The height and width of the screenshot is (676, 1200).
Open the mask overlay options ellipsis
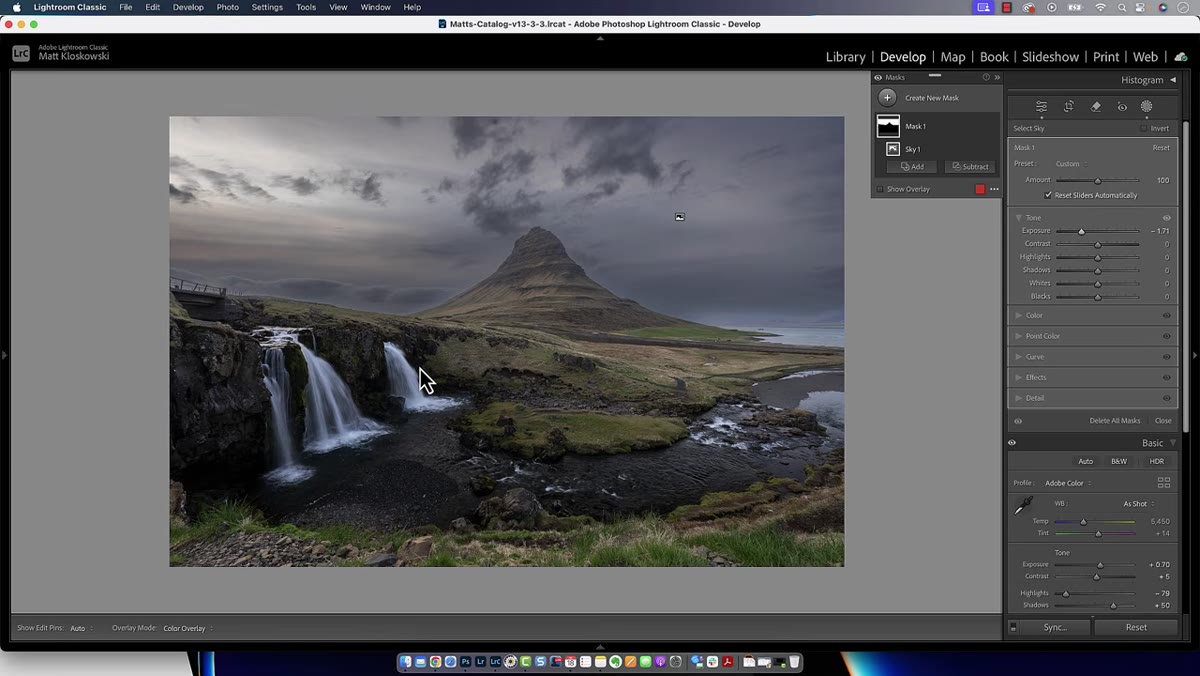tap(994, 189)
